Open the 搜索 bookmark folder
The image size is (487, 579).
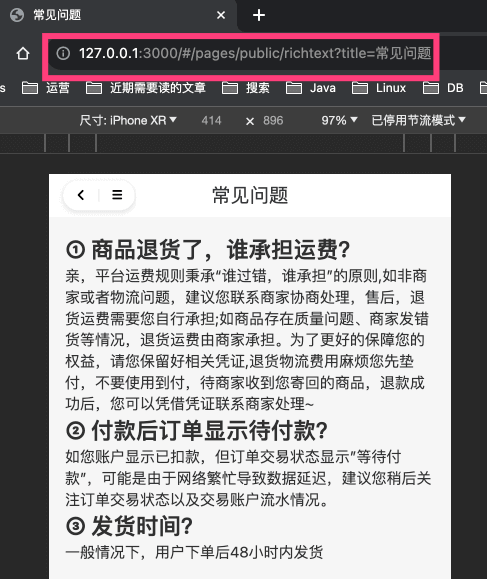tap(246, 88)
